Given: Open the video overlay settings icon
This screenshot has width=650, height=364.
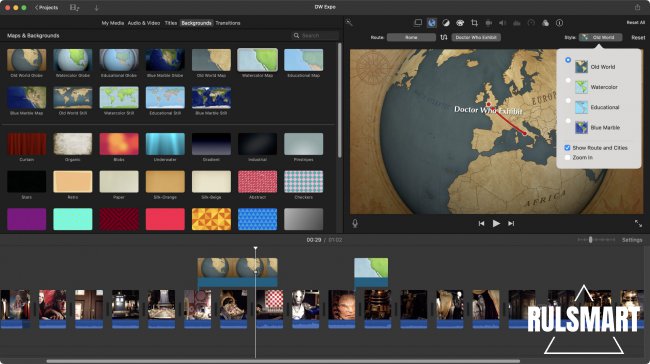Looking at the screenshot, I should point(418,23).
